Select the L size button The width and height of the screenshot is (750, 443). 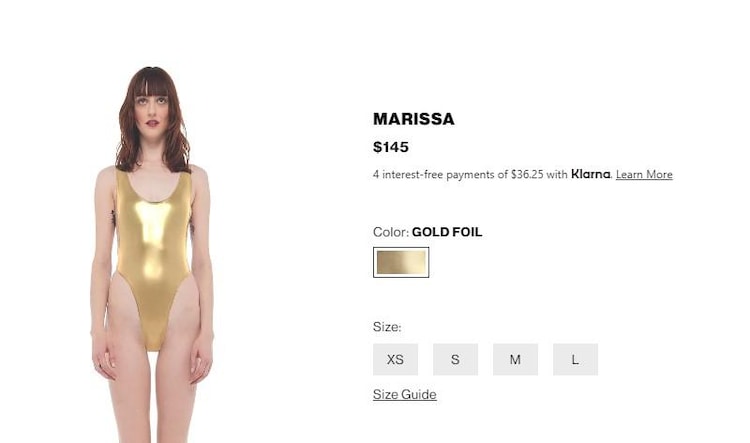click(x=575, y=359)
